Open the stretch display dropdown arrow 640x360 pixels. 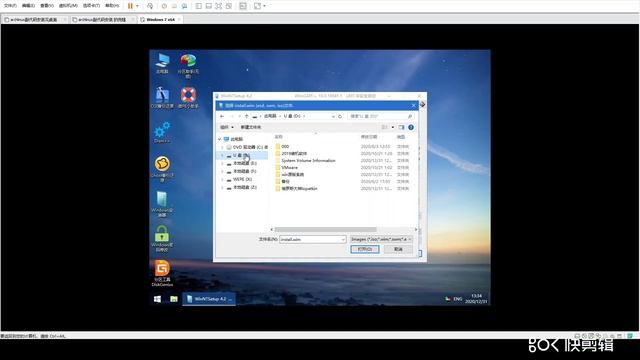(264, 6)
